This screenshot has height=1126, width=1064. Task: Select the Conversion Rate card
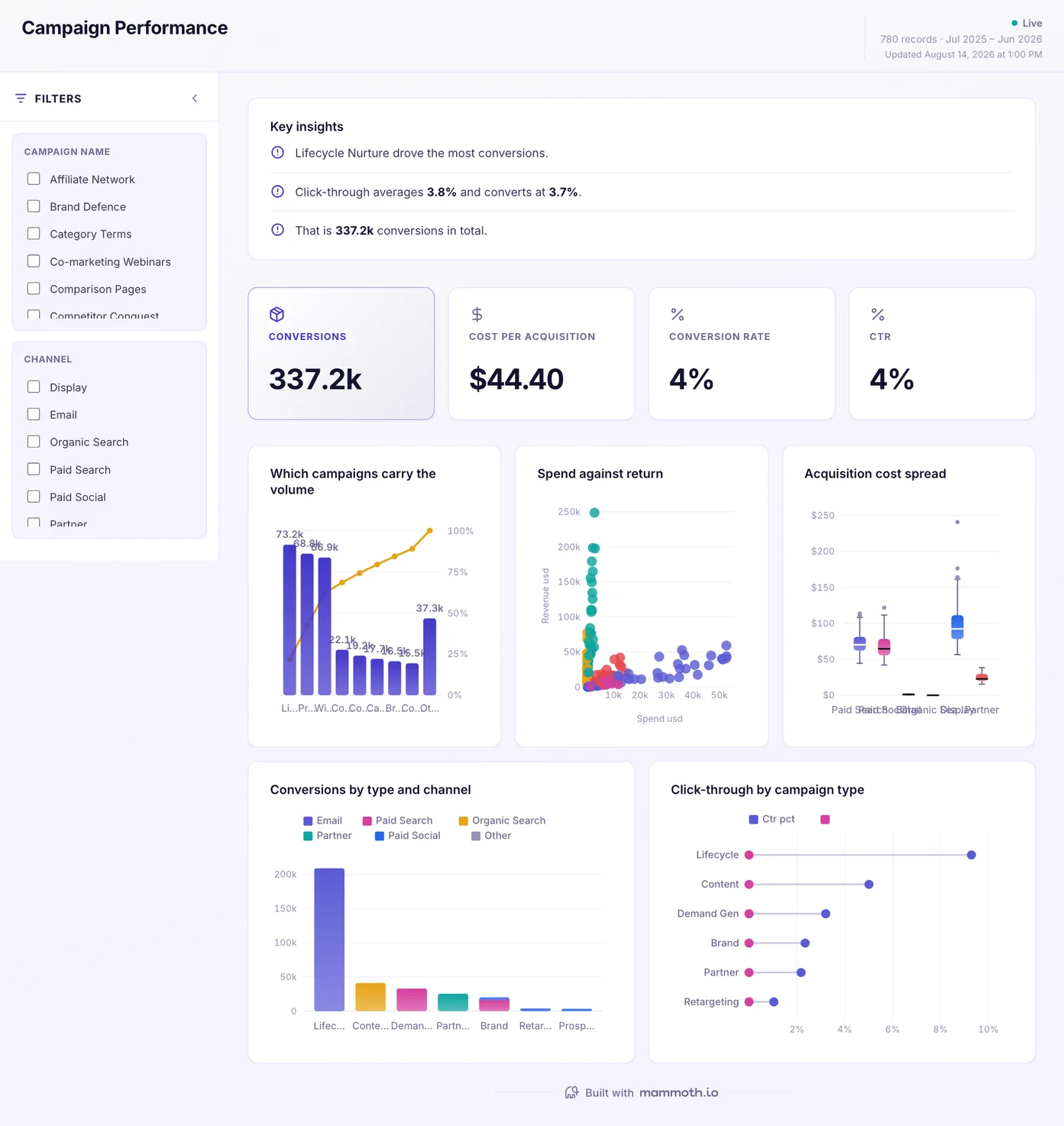[742, 354]
